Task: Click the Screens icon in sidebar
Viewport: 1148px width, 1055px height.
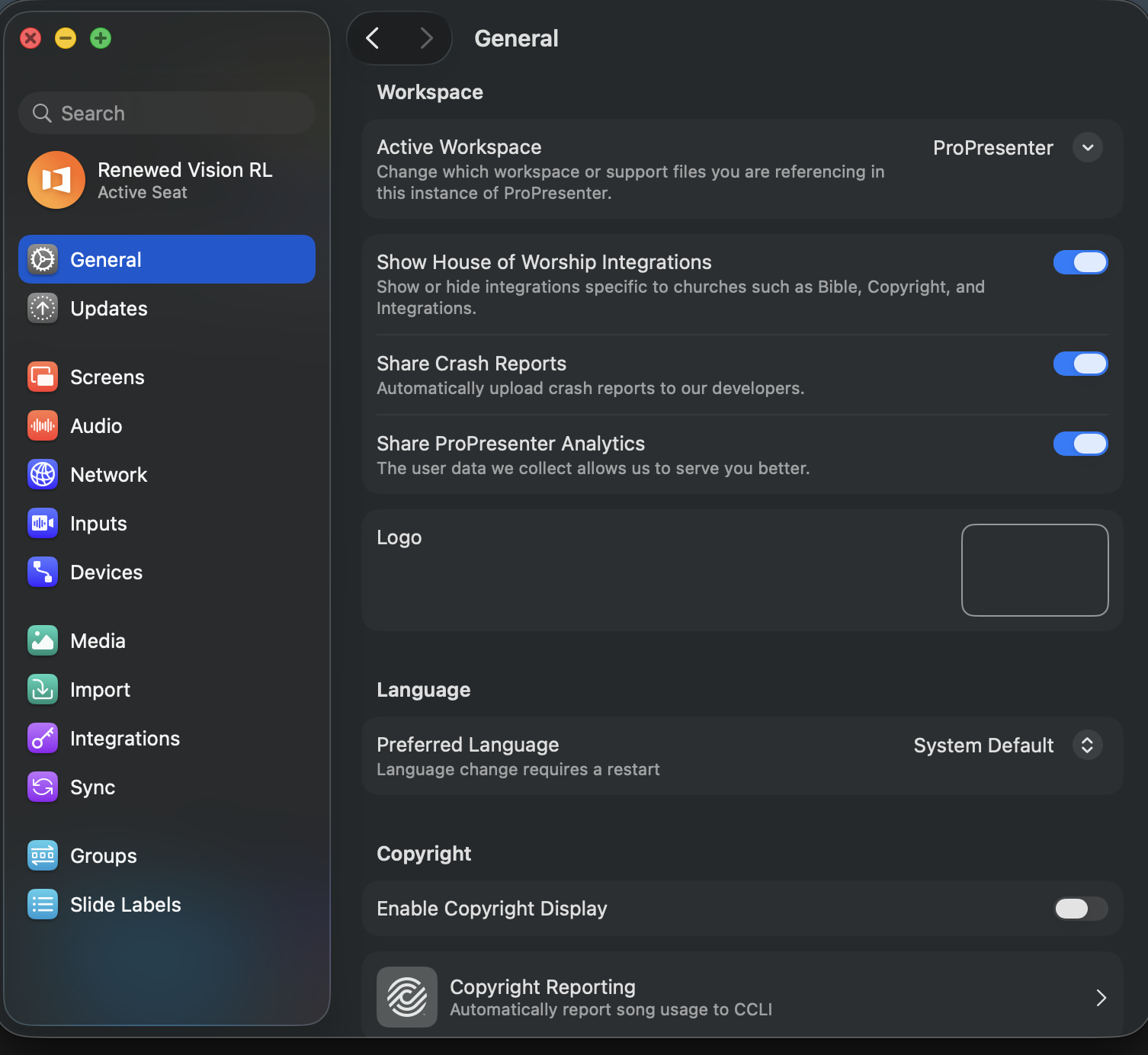Action: [x=43, y=377]
